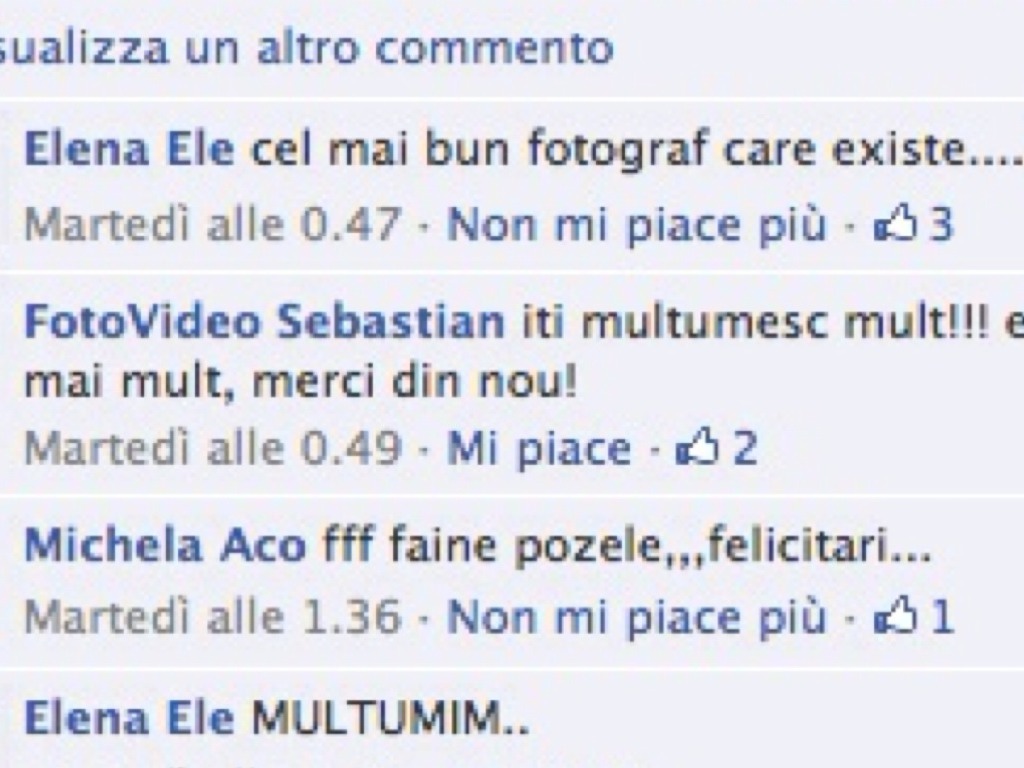
Task: Show who liked Michela Aco's comment, count 1
Action: [x=914, y=616]
